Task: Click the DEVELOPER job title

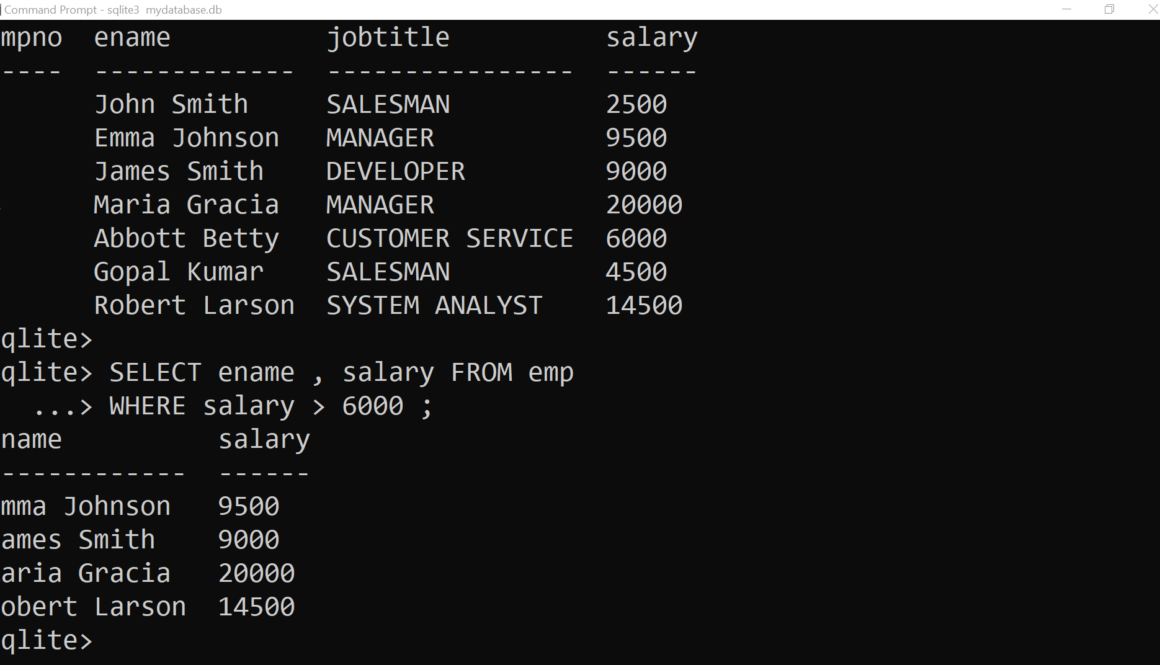Action: [x=395, y=171]
